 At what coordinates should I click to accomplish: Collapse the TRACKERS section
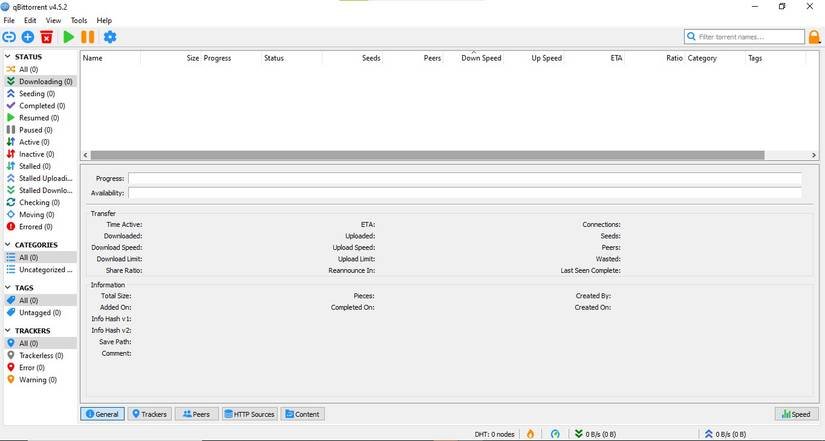(x=7, y=331)
